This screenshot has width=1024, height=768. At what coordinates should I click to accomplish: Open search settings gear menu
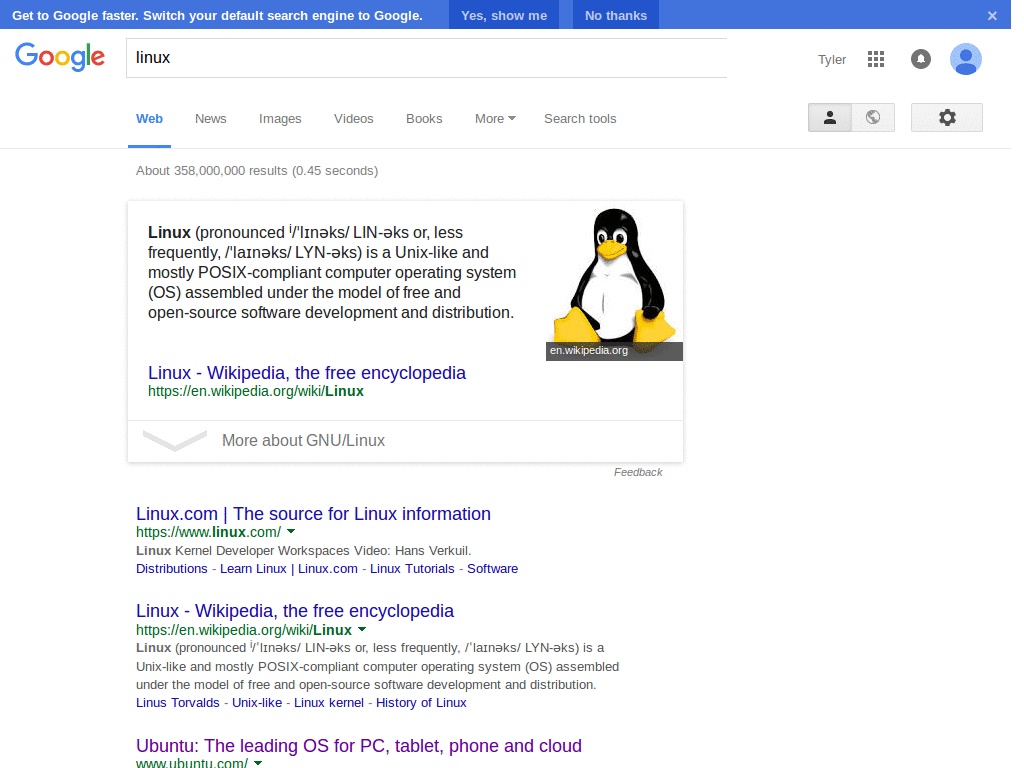[947, 118]
